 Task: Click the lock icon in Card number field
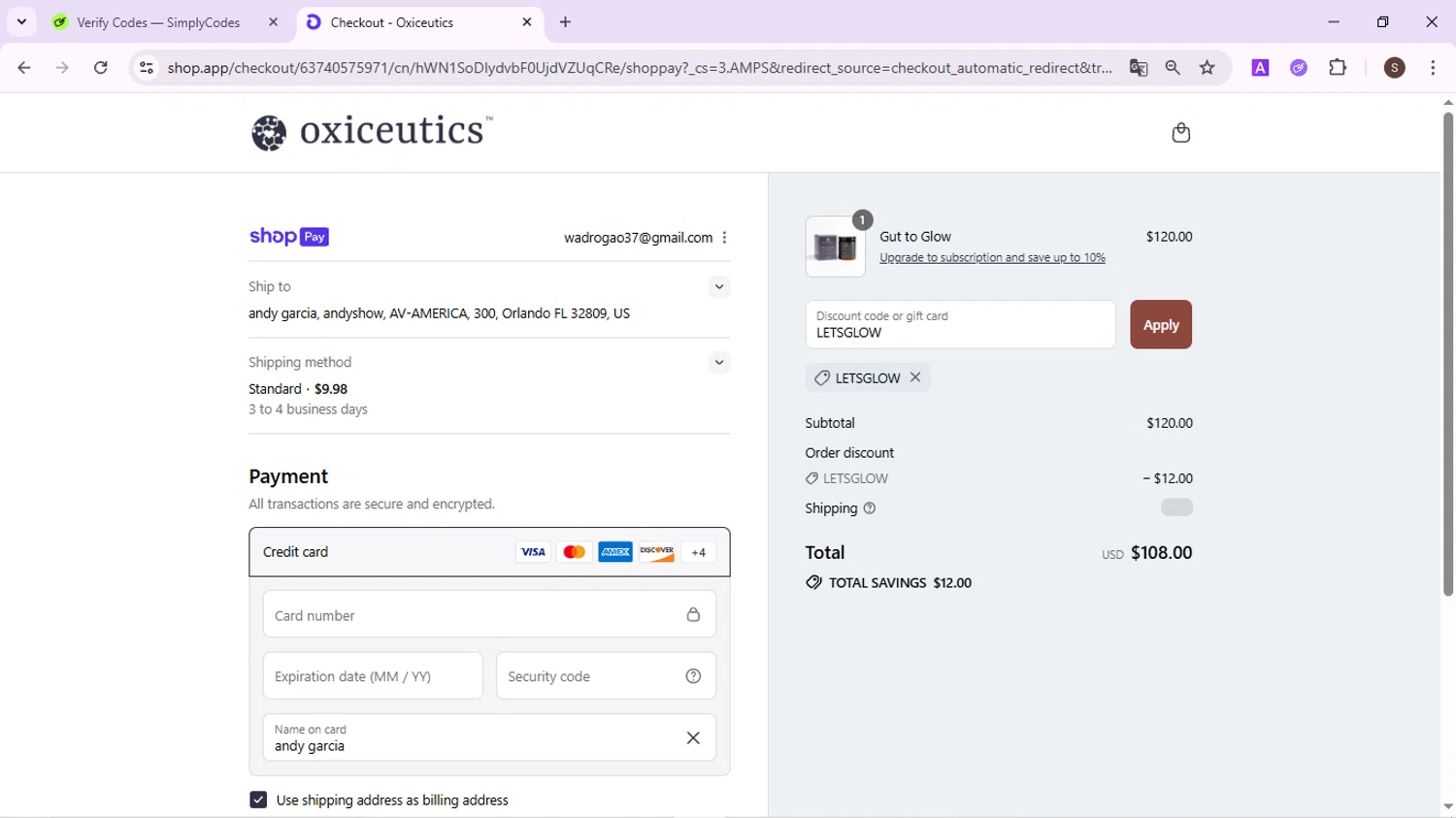tap(693, 615)
